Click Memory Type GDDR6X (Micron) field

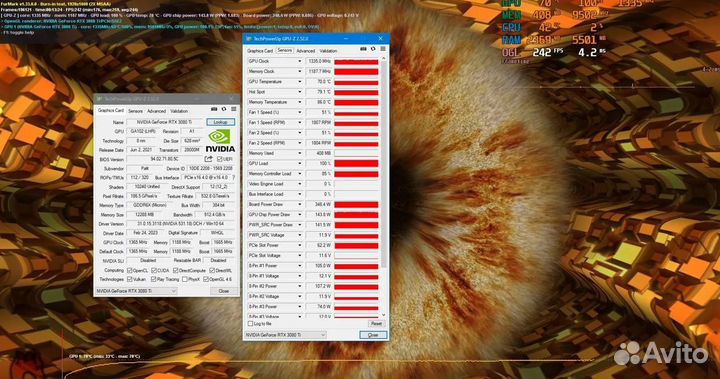pyautogui.click(x=150, y=205)
